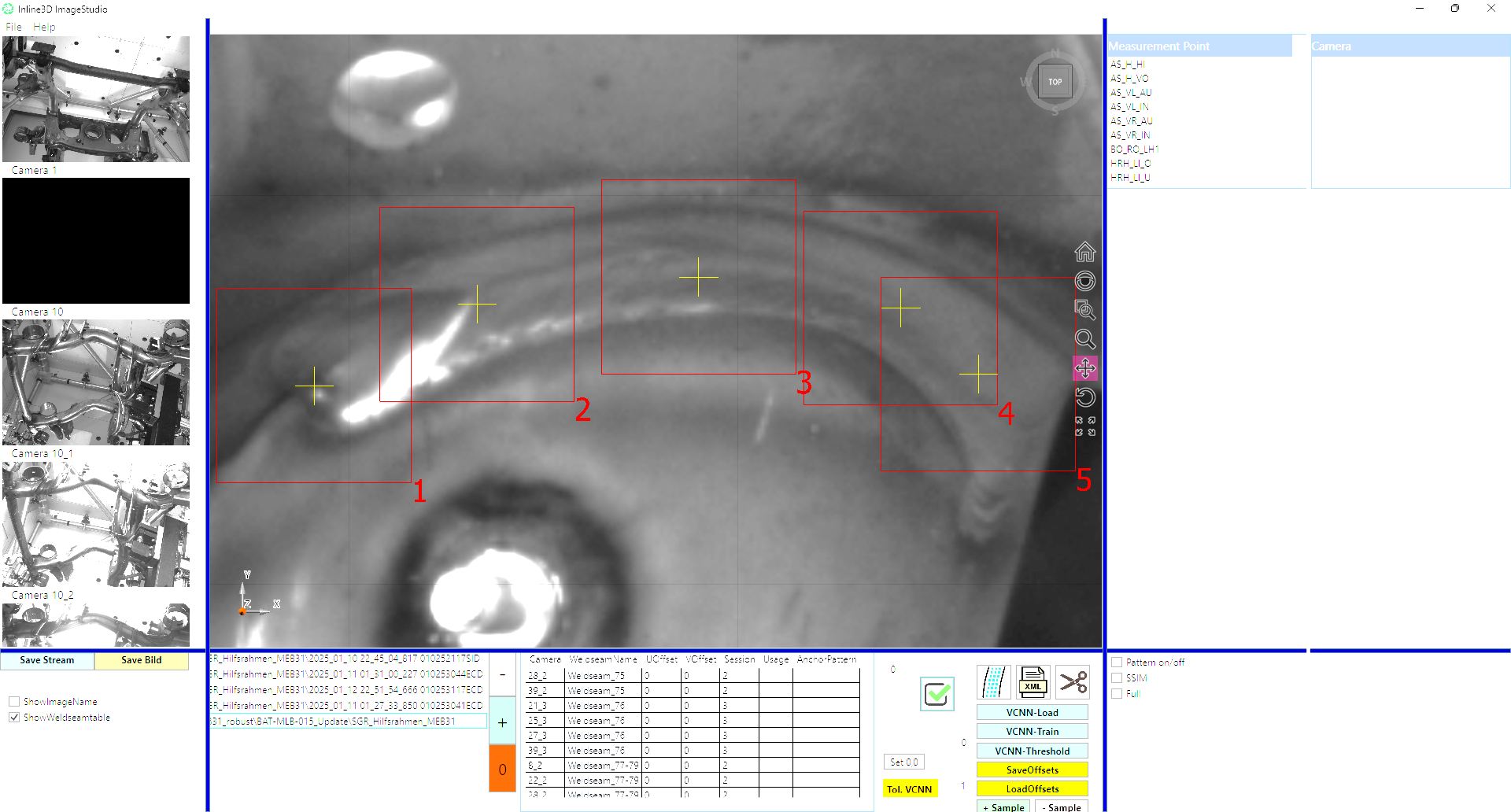Select the zoom-to-region magnifier icon

(1085, 310)
